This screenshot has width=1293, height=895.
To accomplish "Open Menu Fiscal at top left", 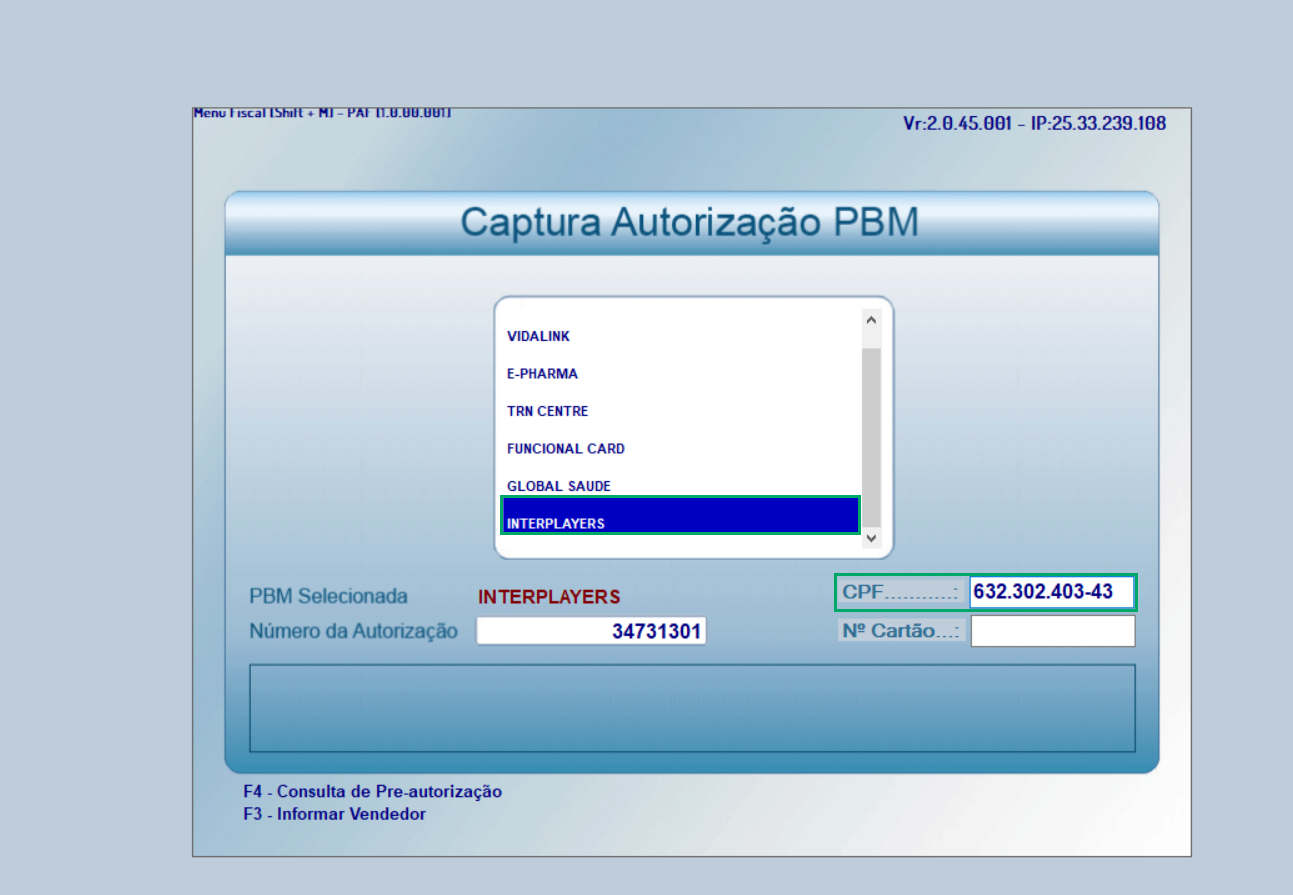I will point(322,113).
